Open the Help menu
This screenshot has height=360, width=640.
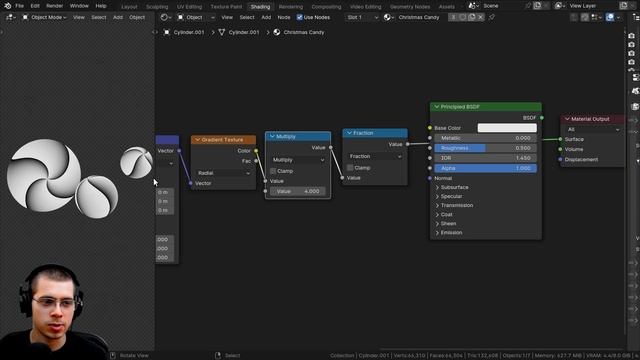tap(101, 6)
